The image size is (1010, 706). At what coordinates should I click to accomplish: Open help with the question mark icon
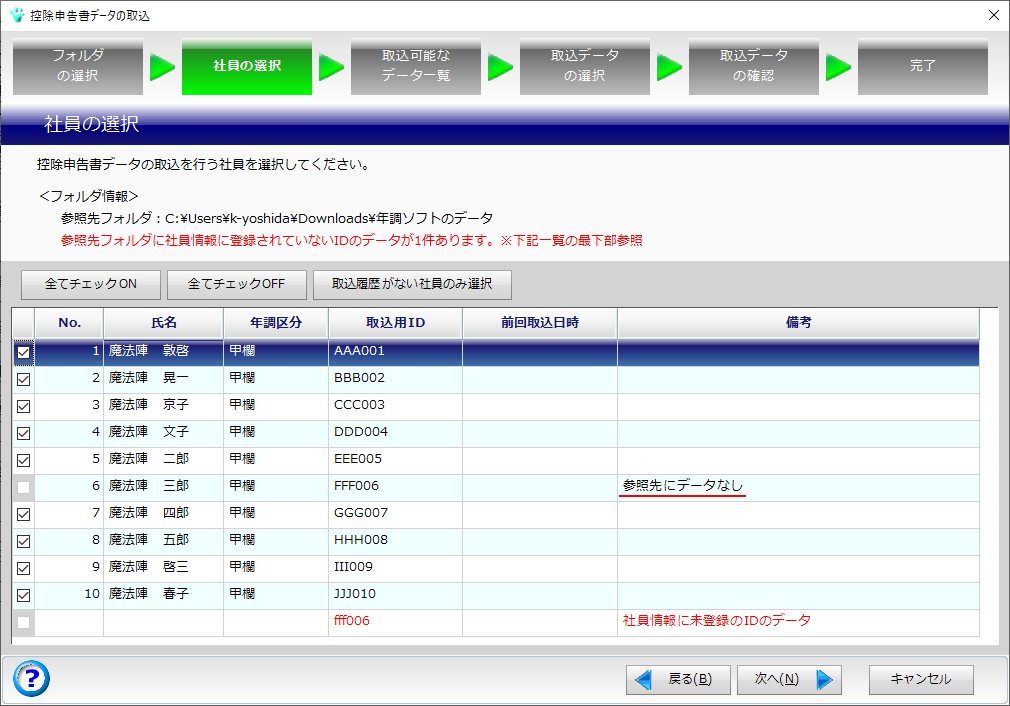coord(31,678)
